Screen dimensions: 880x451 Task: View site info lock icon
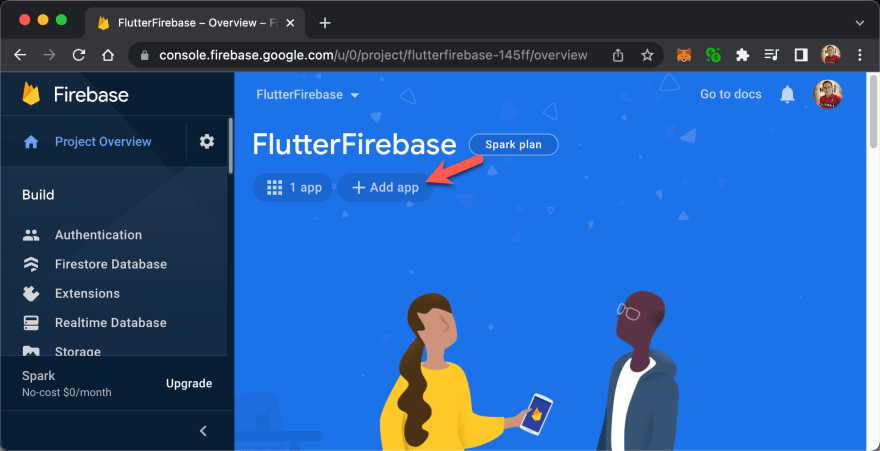[145, 55]
